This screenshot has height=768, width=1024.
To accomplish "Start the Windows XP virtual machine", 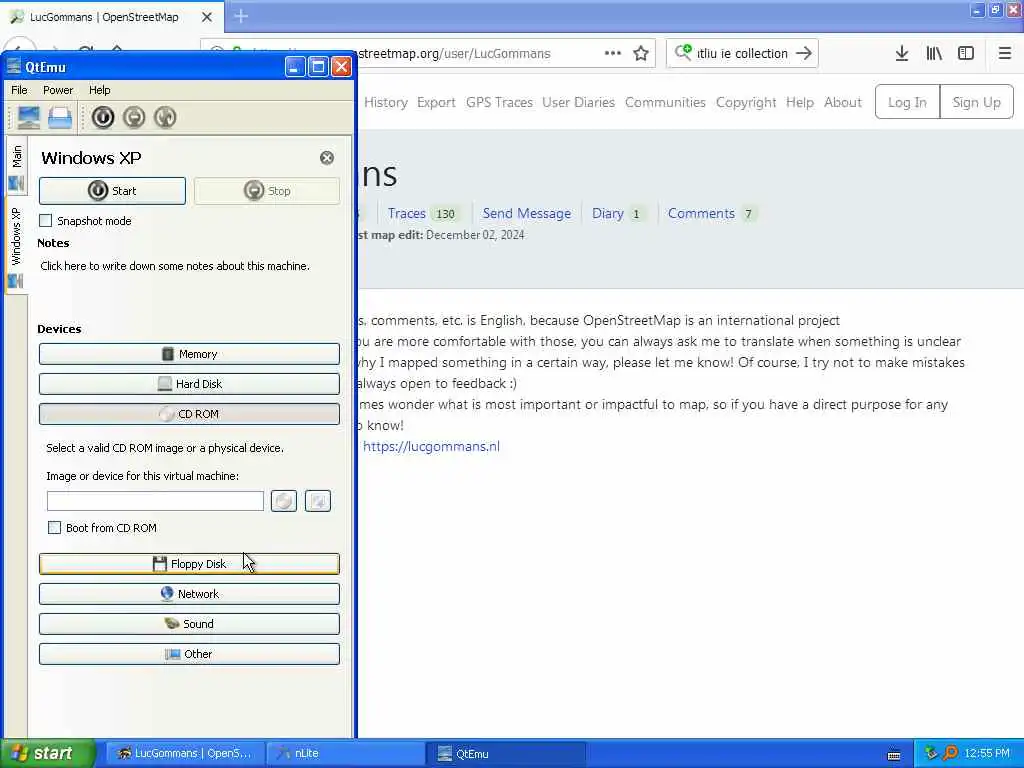I will tap(112, 191).
